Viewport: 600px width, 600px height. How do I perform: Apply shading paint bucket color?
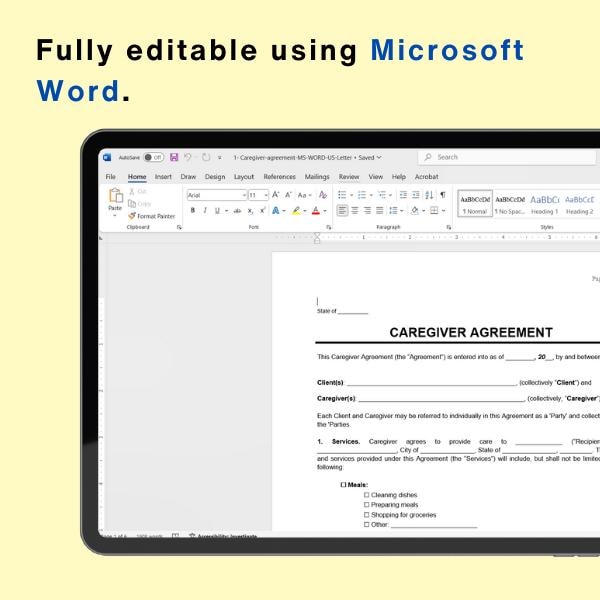[415, 210]
